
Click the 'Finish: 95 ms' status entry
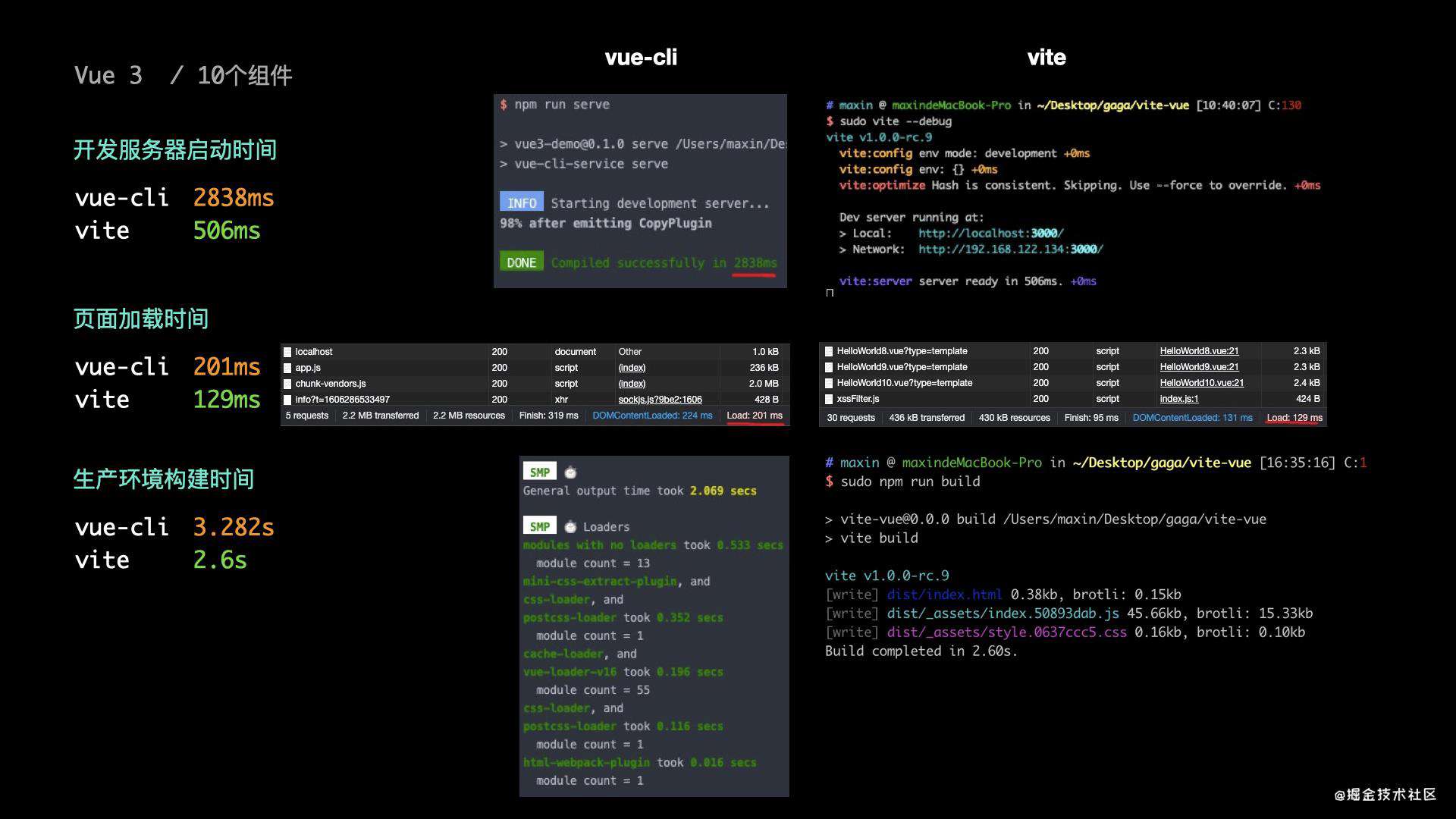pyautogui.click(x=1091, y=418)
